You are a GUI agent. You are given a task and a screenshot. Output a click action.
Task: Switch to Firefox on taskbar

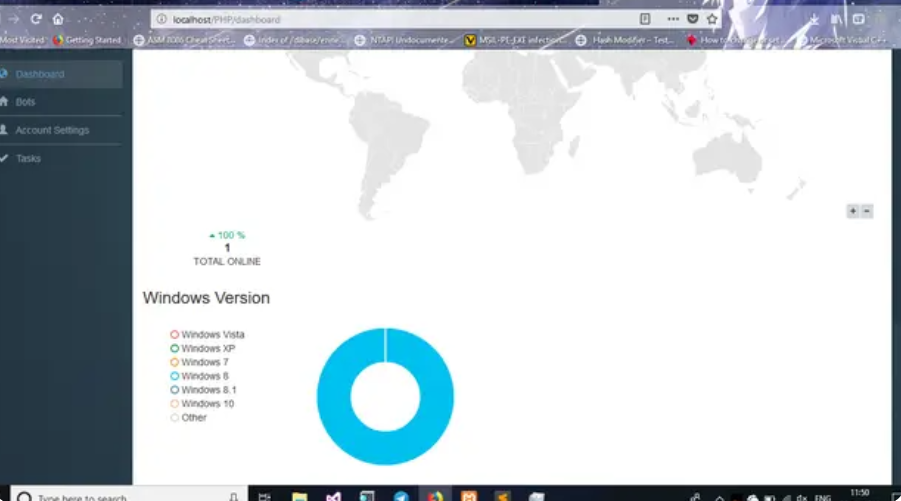[x=435, y=496]
